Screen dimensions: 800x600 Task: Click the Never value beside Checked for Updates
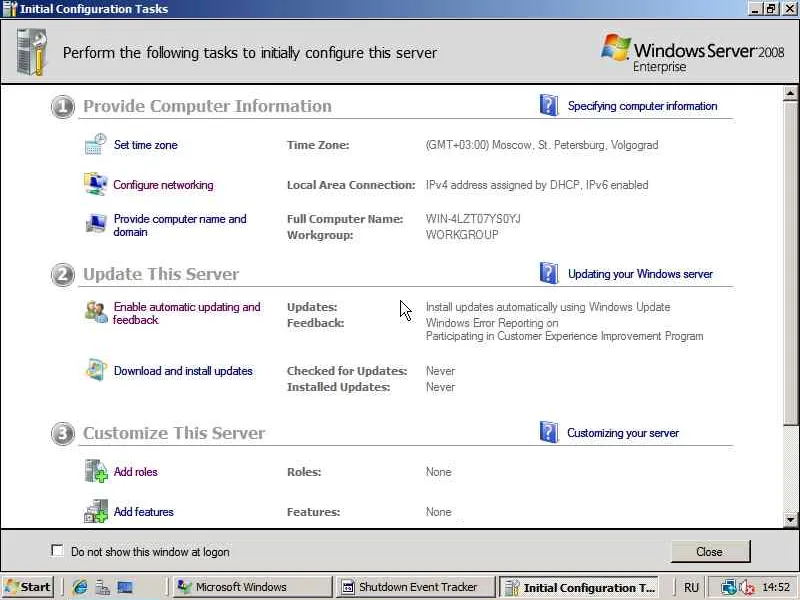click(440, 371)
